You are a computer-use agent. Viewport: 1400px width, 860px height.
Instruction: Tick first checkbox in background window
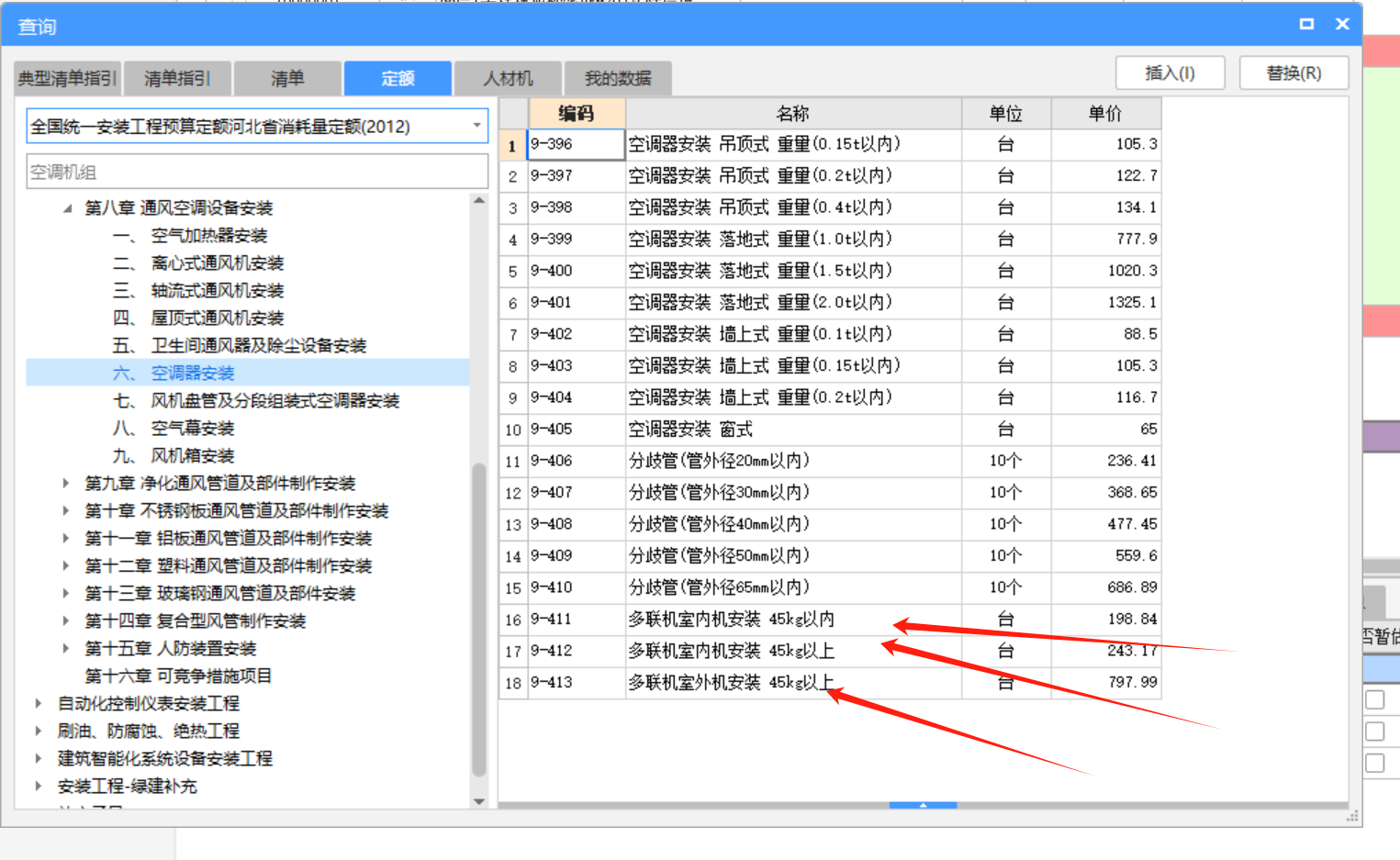pyautogui.click(x=1374, y=700)
